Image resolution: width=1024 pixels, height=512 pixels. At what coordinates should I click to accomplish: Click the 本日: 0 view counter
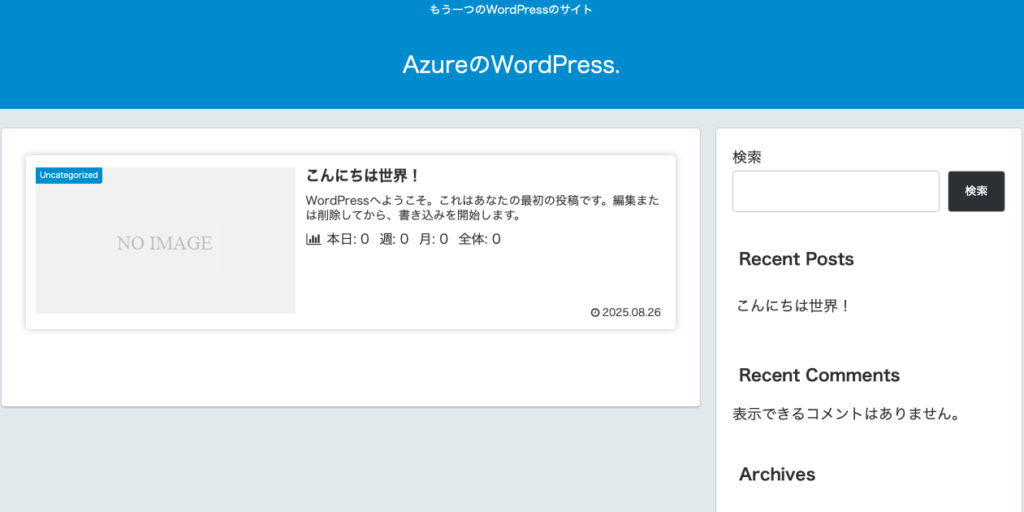tap(347, 240)
